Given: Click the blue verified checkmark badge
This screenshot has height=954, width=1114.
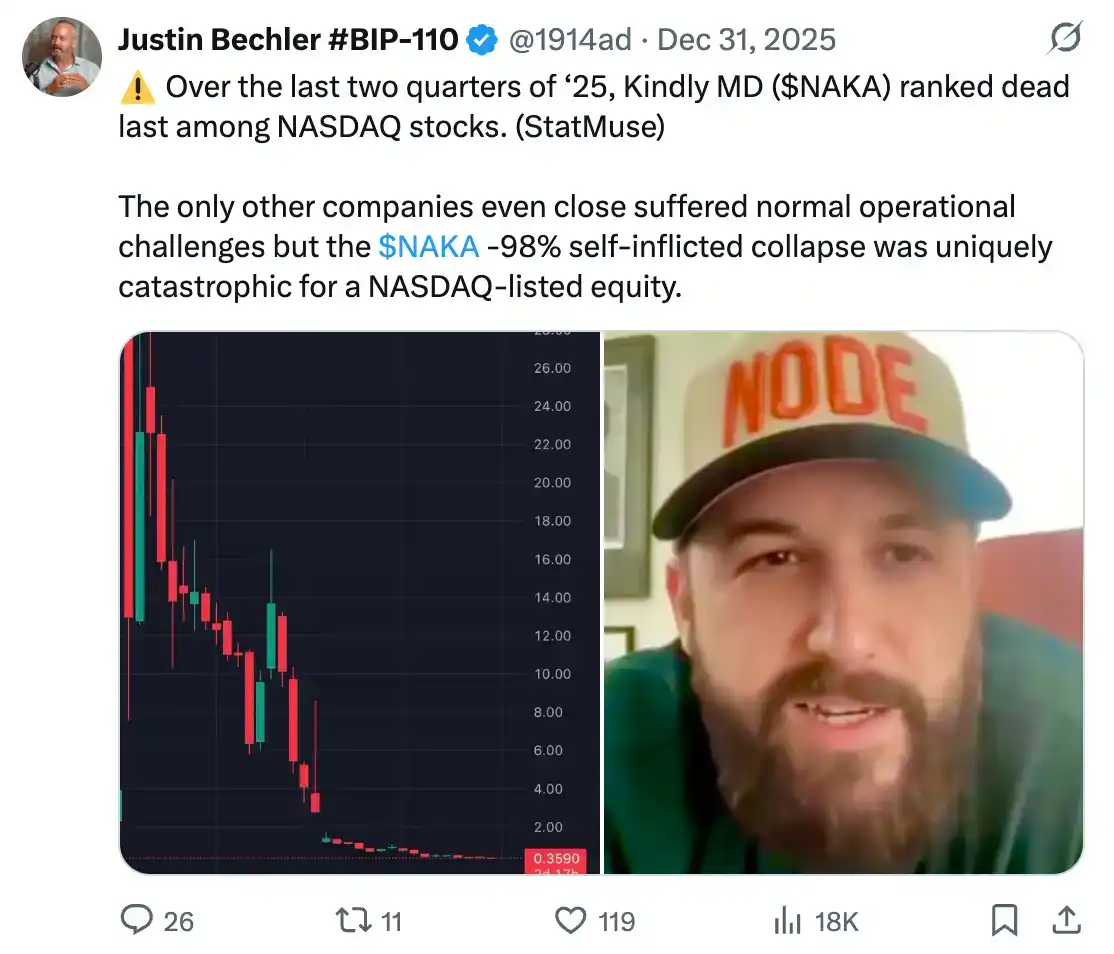Looking at the screenshot, I should tap(480, 38).
